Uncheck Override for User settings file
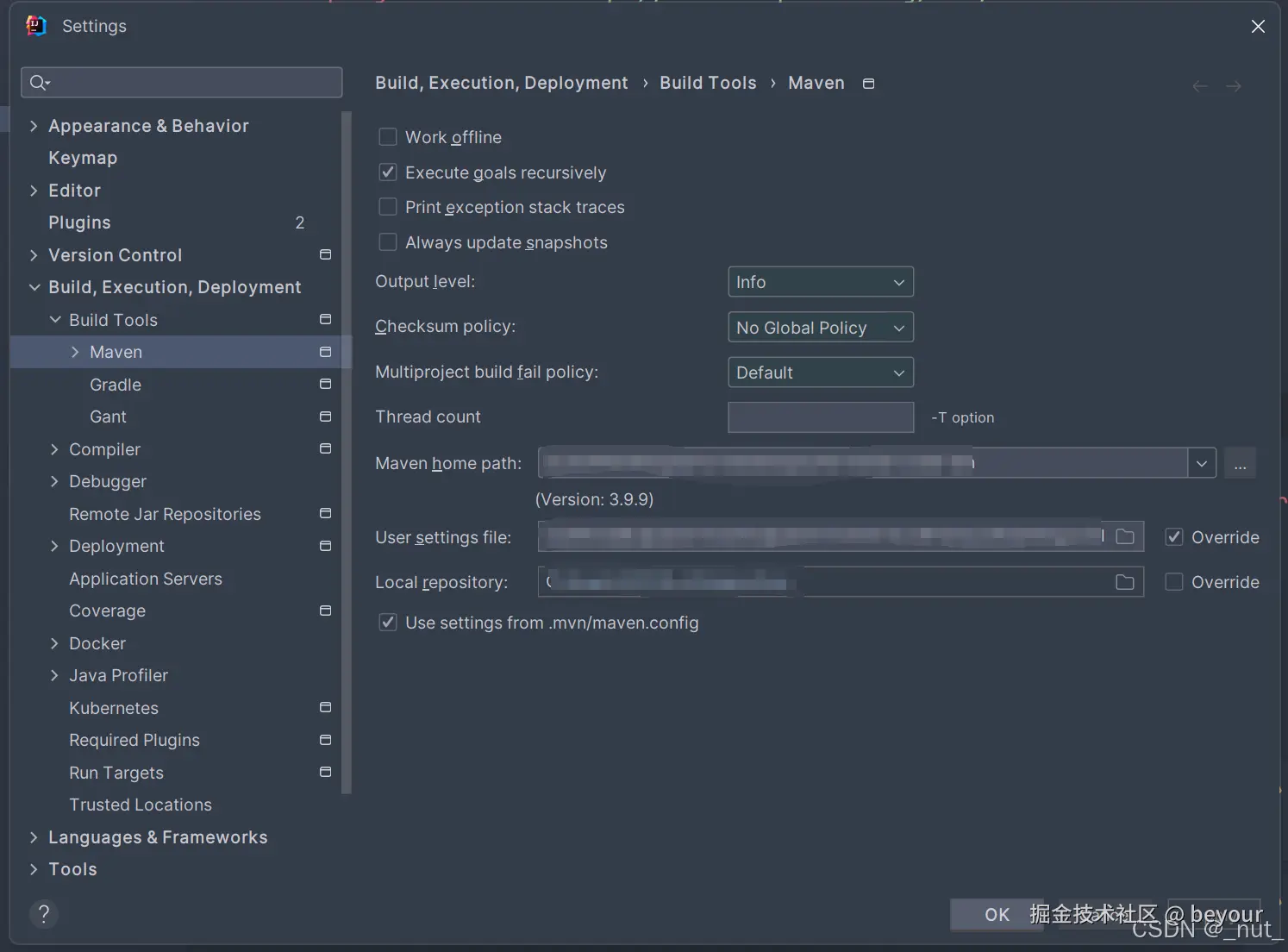 pos(1174,537)
